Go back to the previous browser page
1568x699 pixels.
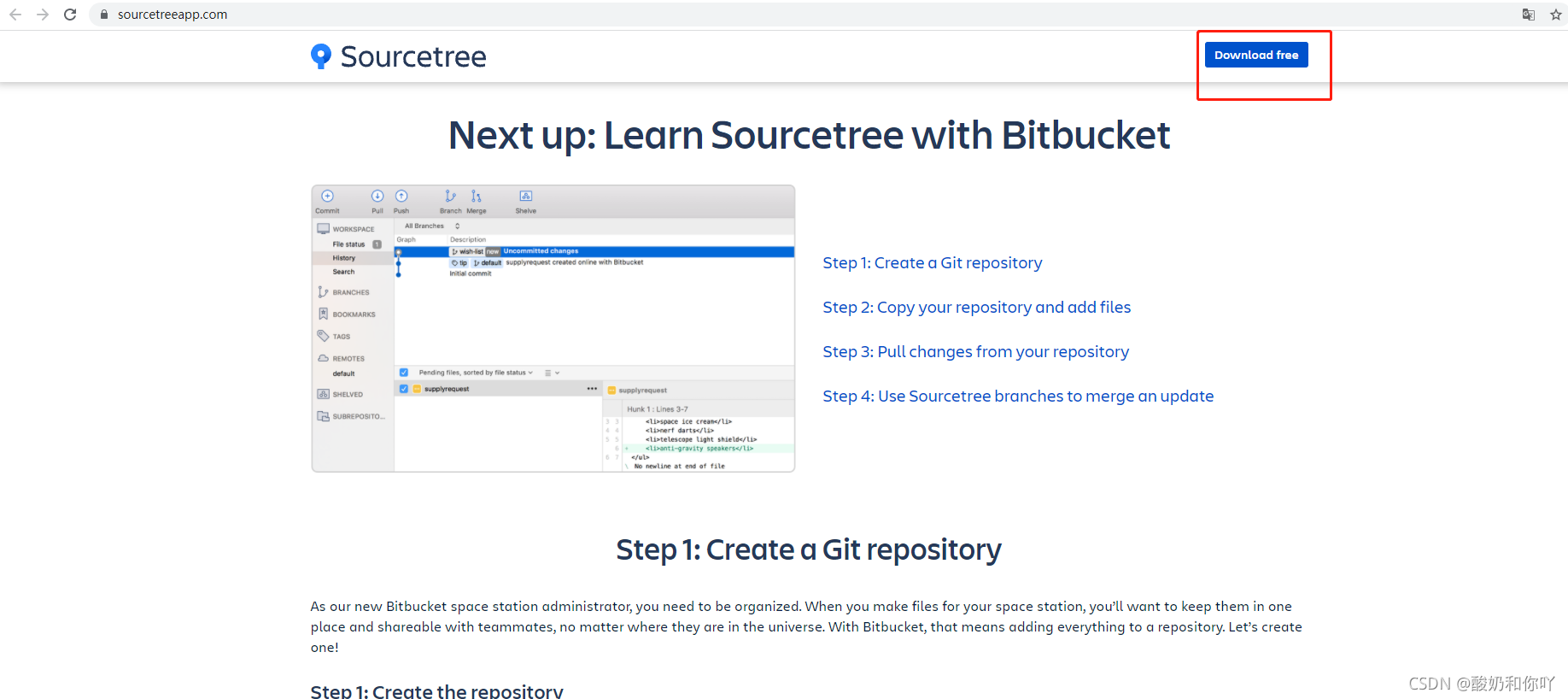[x=15, y=15]
